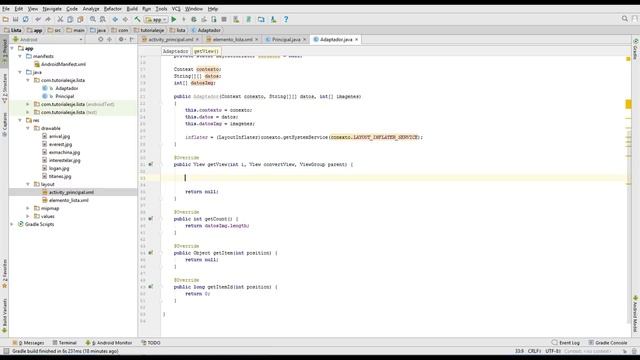The height and width of the screenshot is (360, 640).
Task: Open elemento_lista.xml from layout folder
Action: [69, 200]
